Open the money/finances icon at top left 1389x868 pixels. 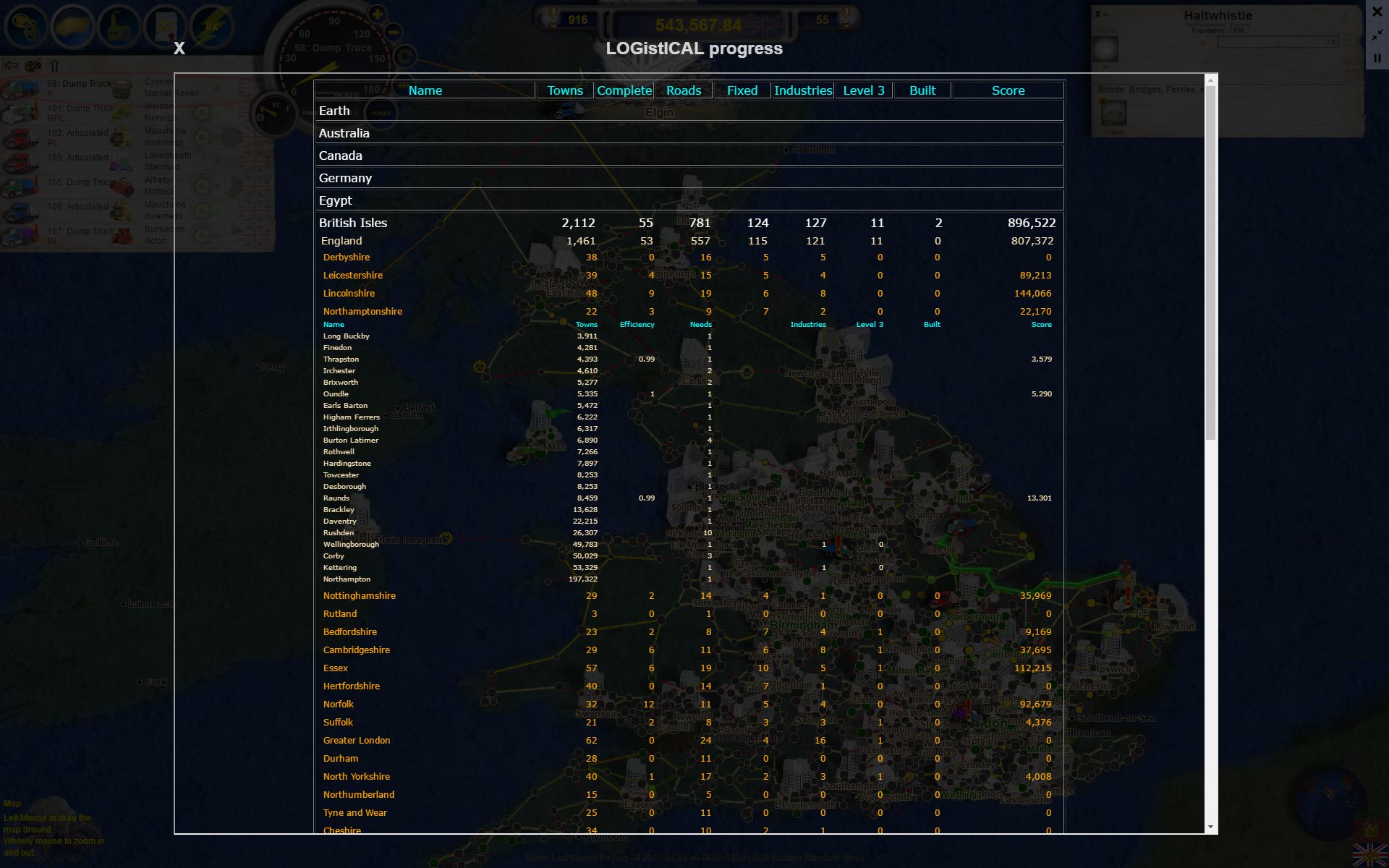pos(26,27)
